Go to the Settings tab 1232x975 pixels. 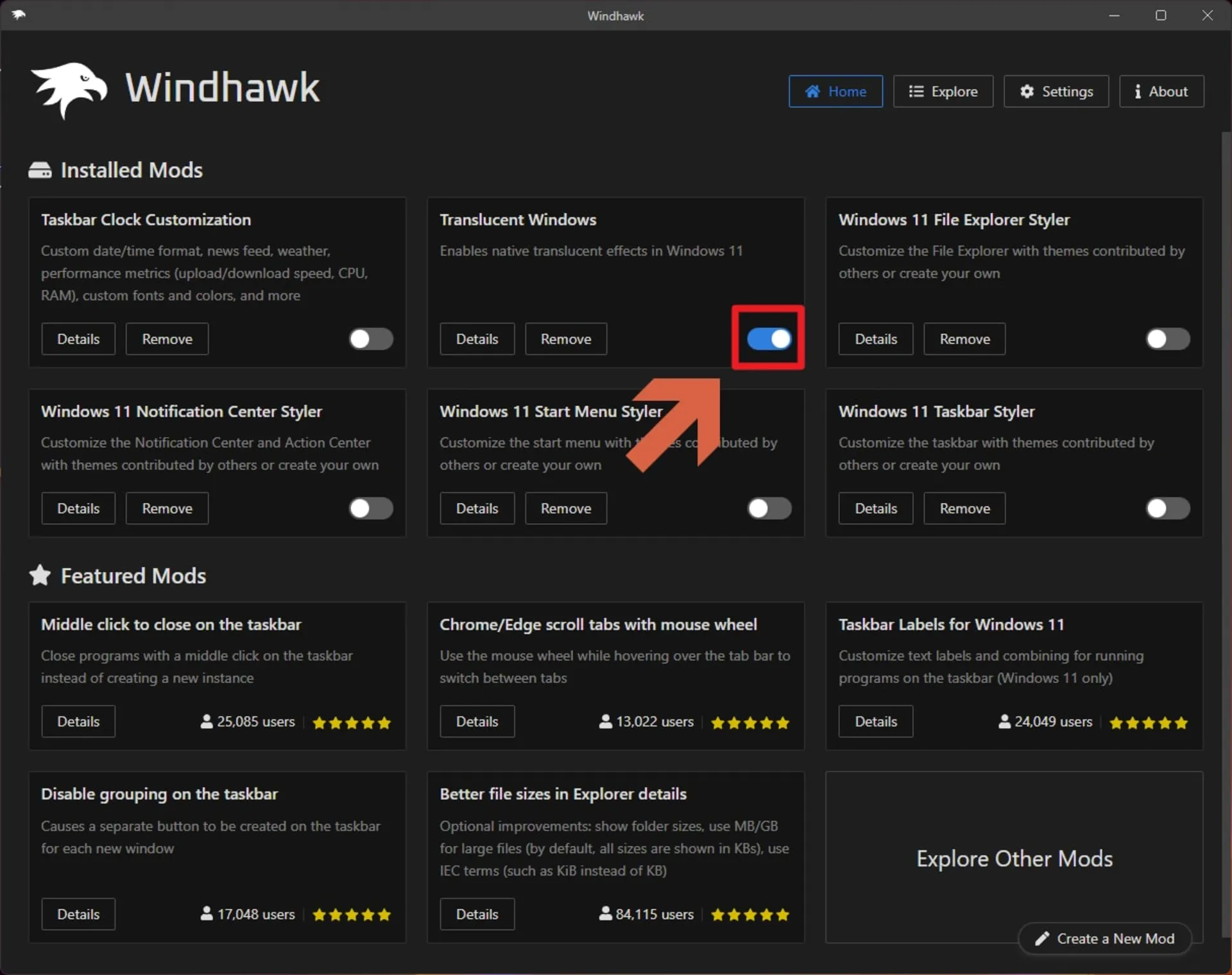point(1056,91)
